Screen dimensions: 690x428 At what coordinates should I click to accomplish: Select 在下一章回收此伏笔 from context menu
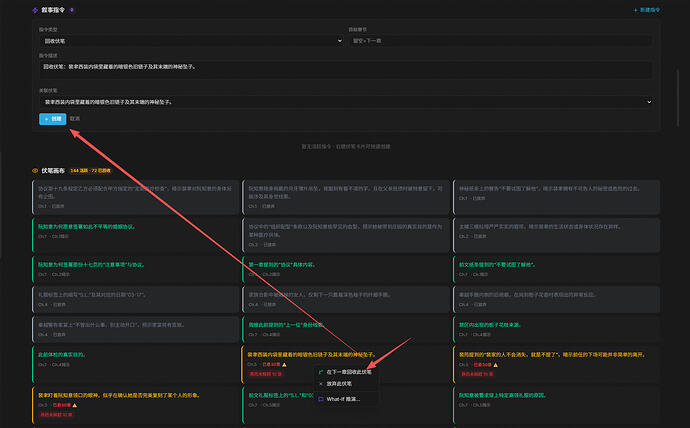[x=349, y=371]
